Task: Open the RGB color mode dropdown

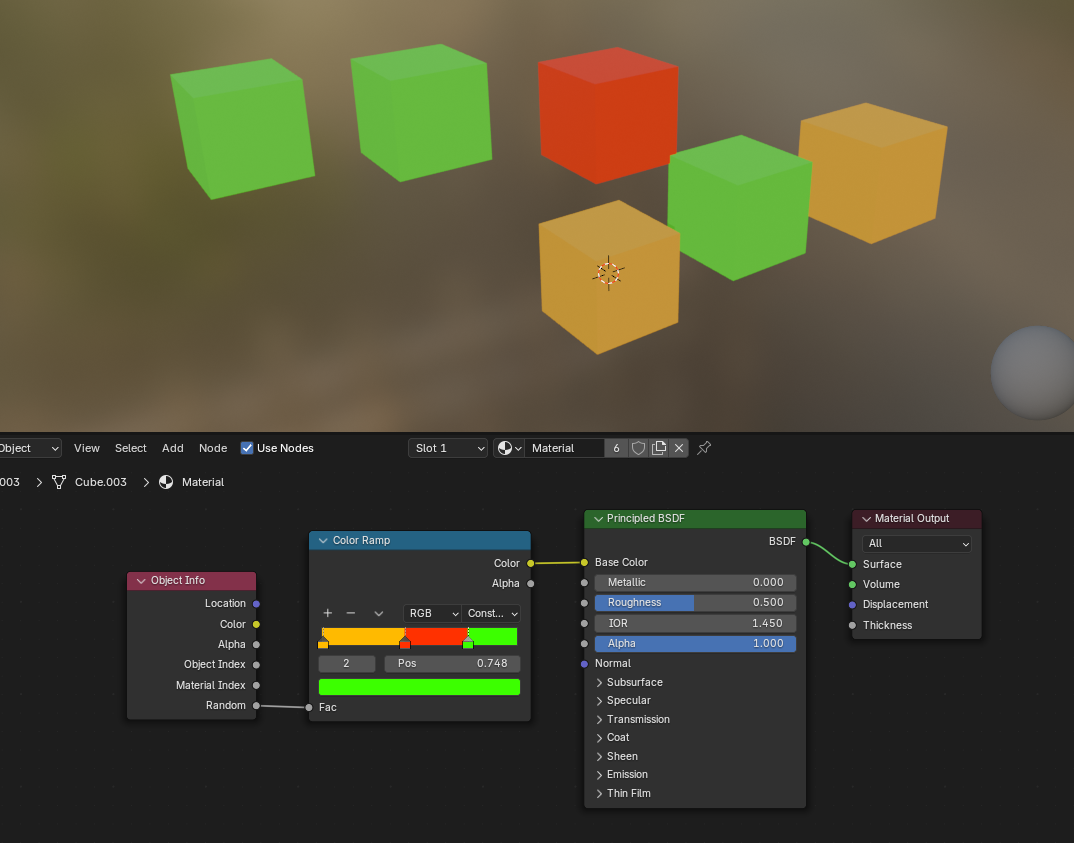Action: (x=432, y=613)
